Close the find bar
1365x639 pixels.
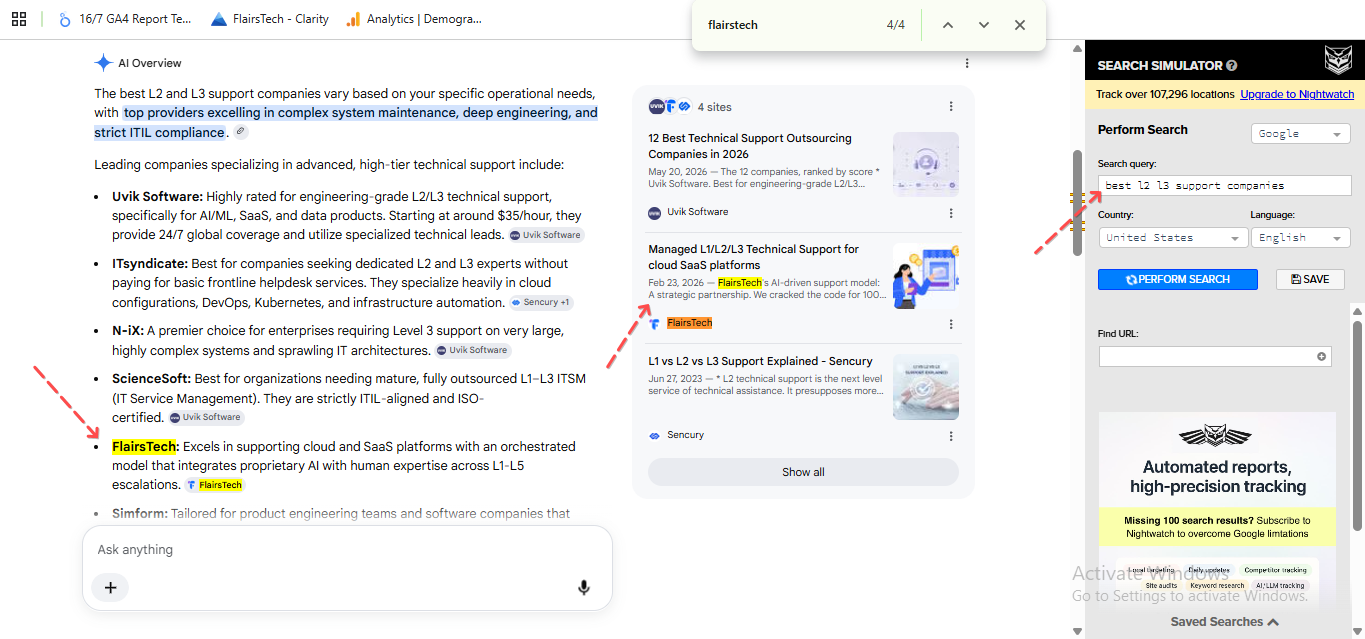(1020, 25)
